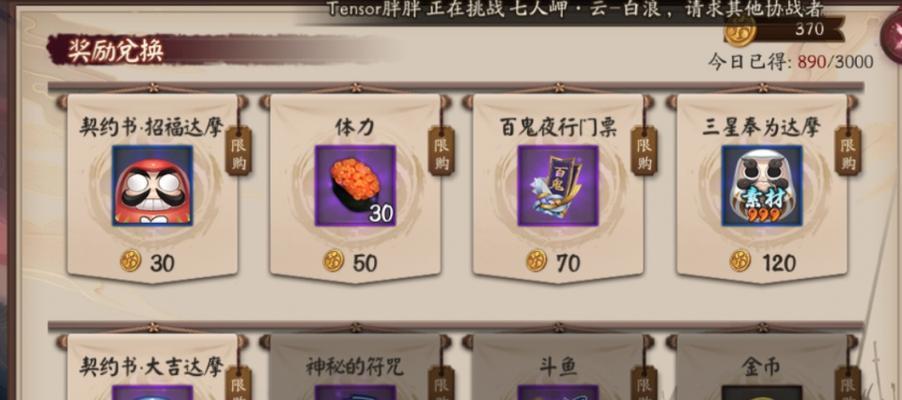
Task: Tap the sushi 体力 item icon
Action: 355,185
